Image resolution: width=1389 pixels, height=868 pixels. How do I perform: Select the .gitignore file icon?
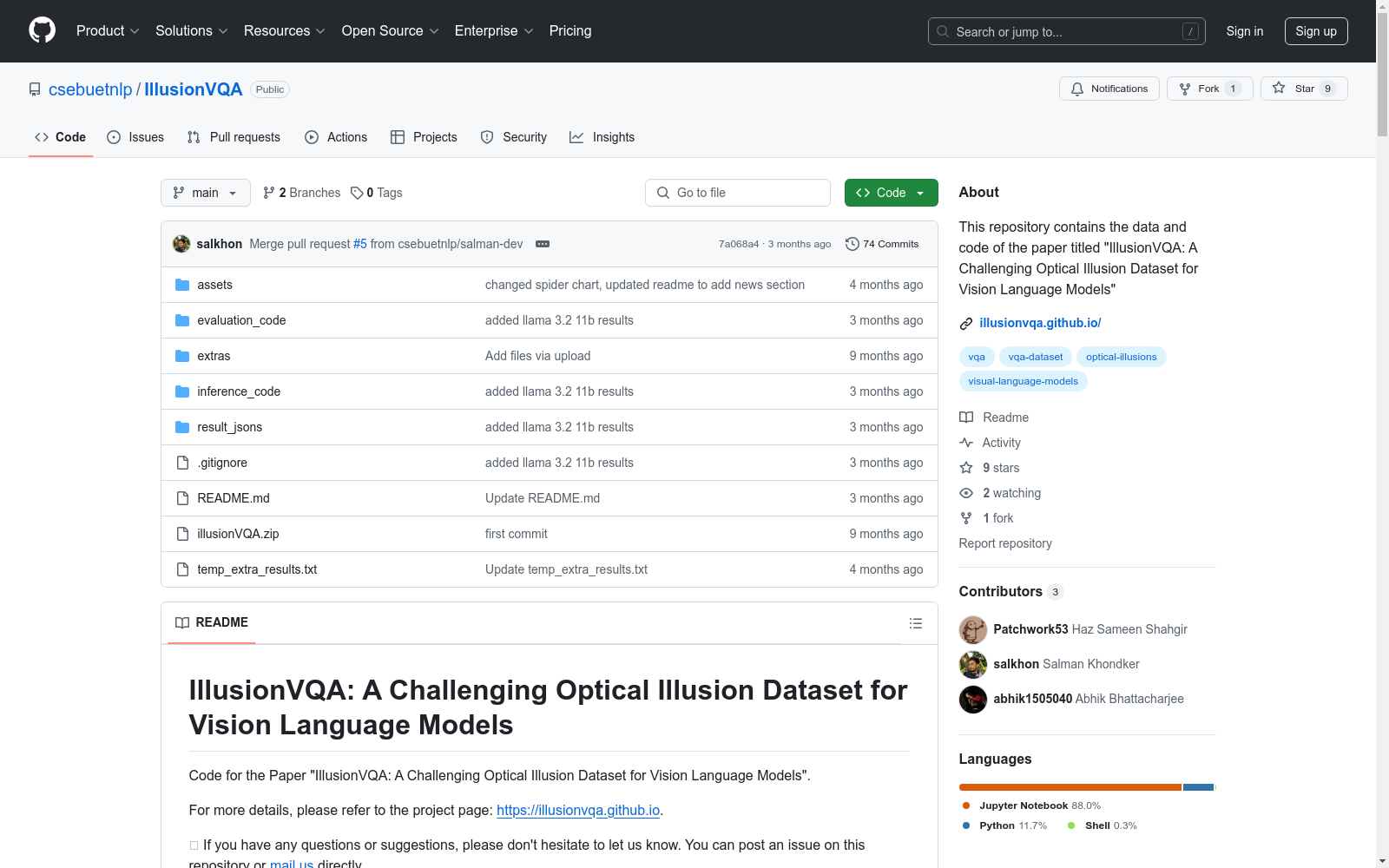(182, 463)
